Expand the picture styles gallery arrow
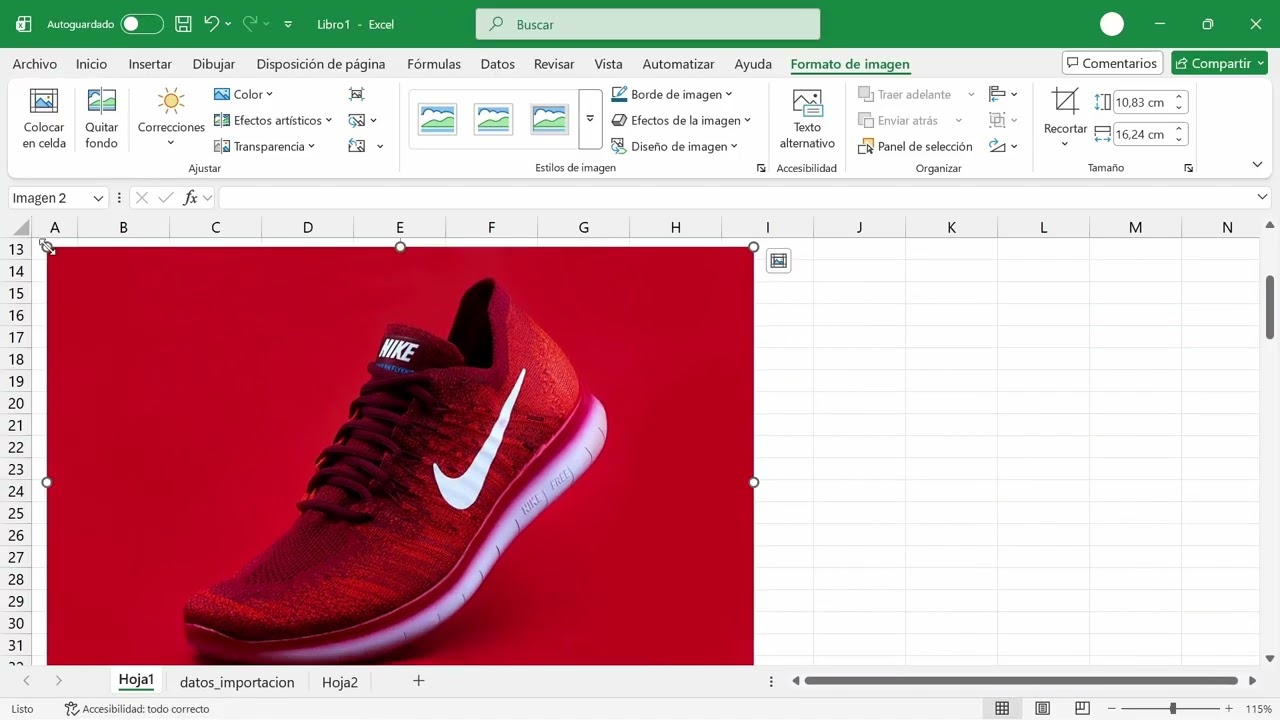 coord(590,119)
